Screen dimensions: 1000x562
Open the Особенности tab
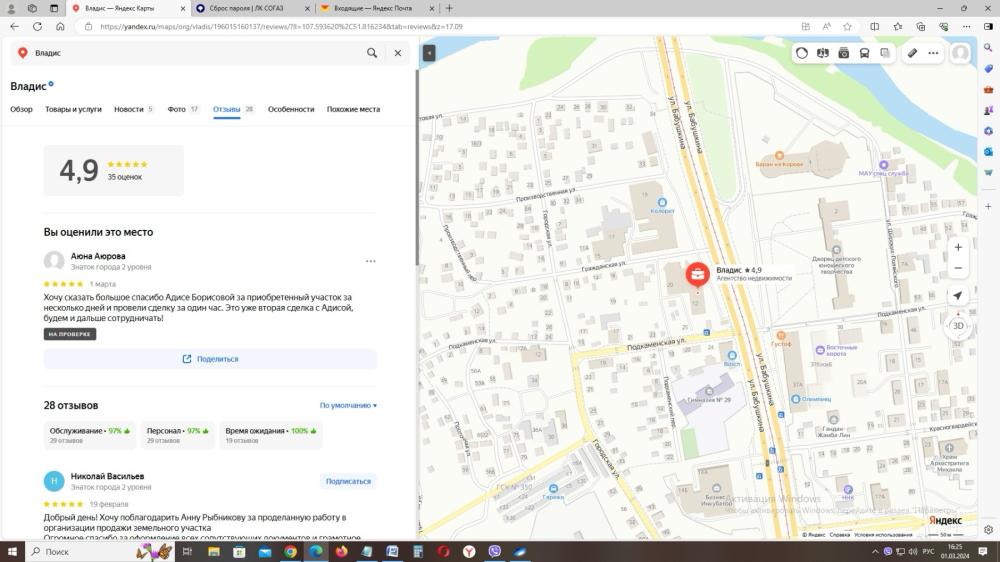tap(291, 109)
